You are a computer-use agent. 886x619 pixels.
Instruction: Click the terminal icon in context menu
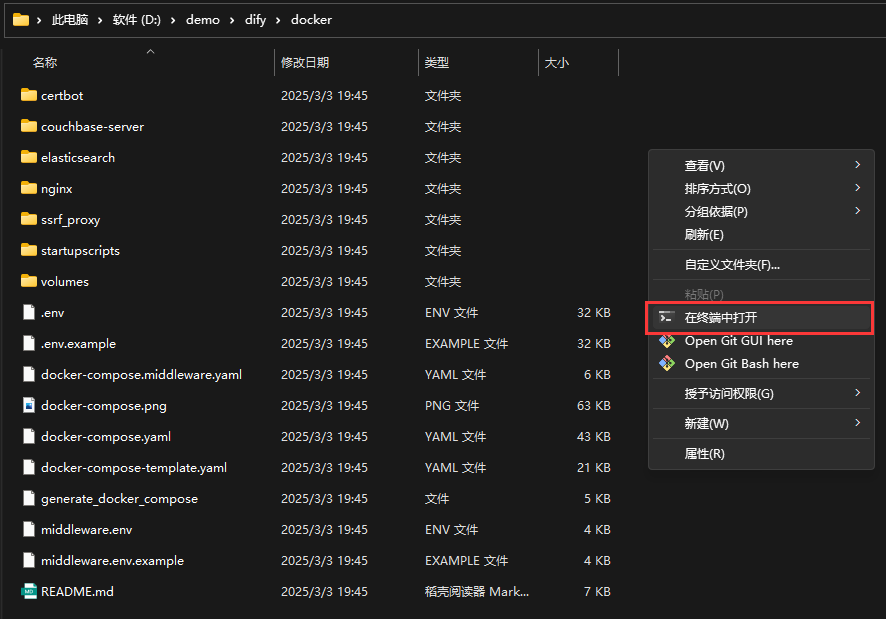coord(667,318)
